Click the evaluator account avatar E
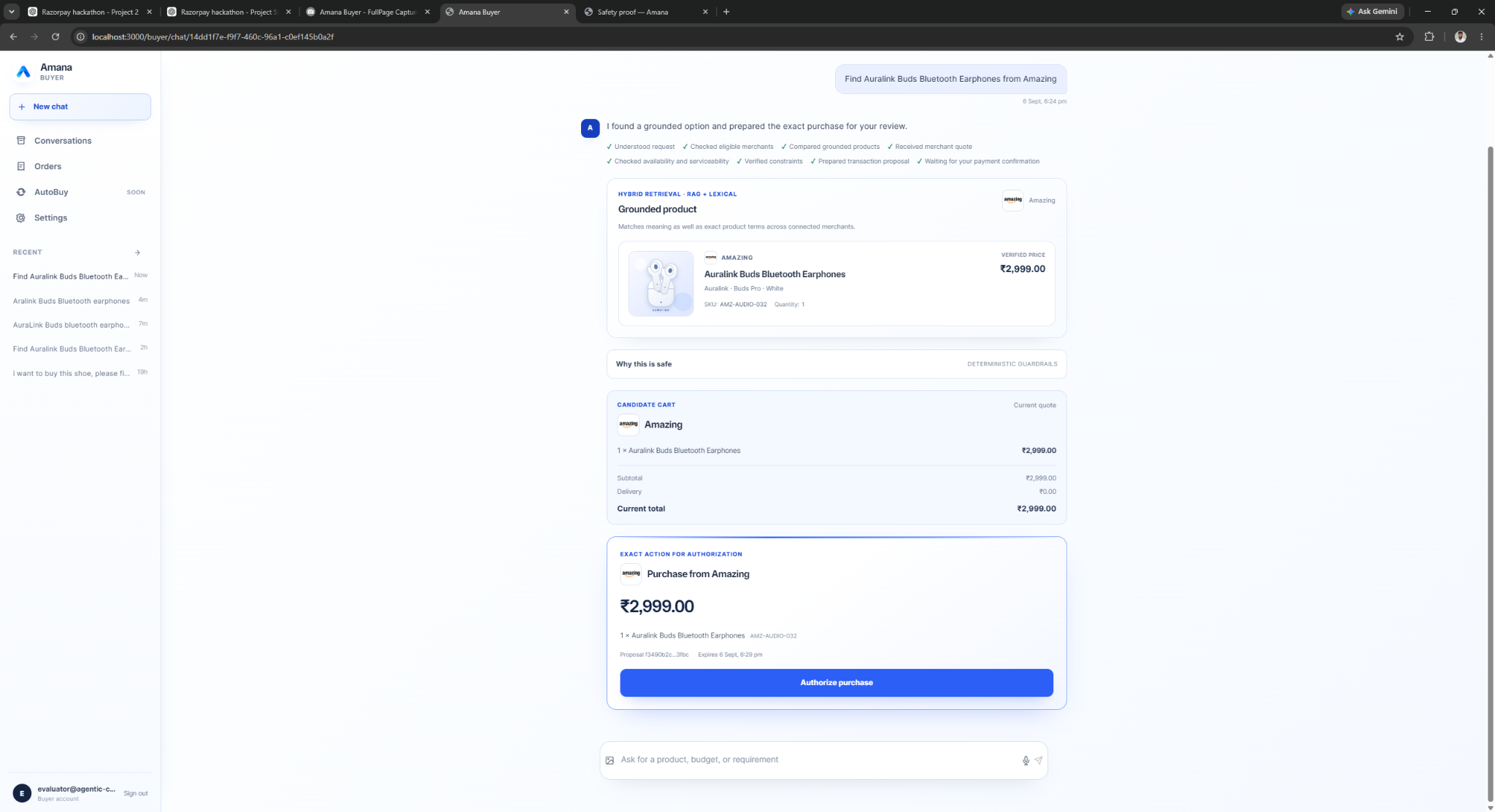The height and width of the screenshot is (812, 1495). point(22,793)
